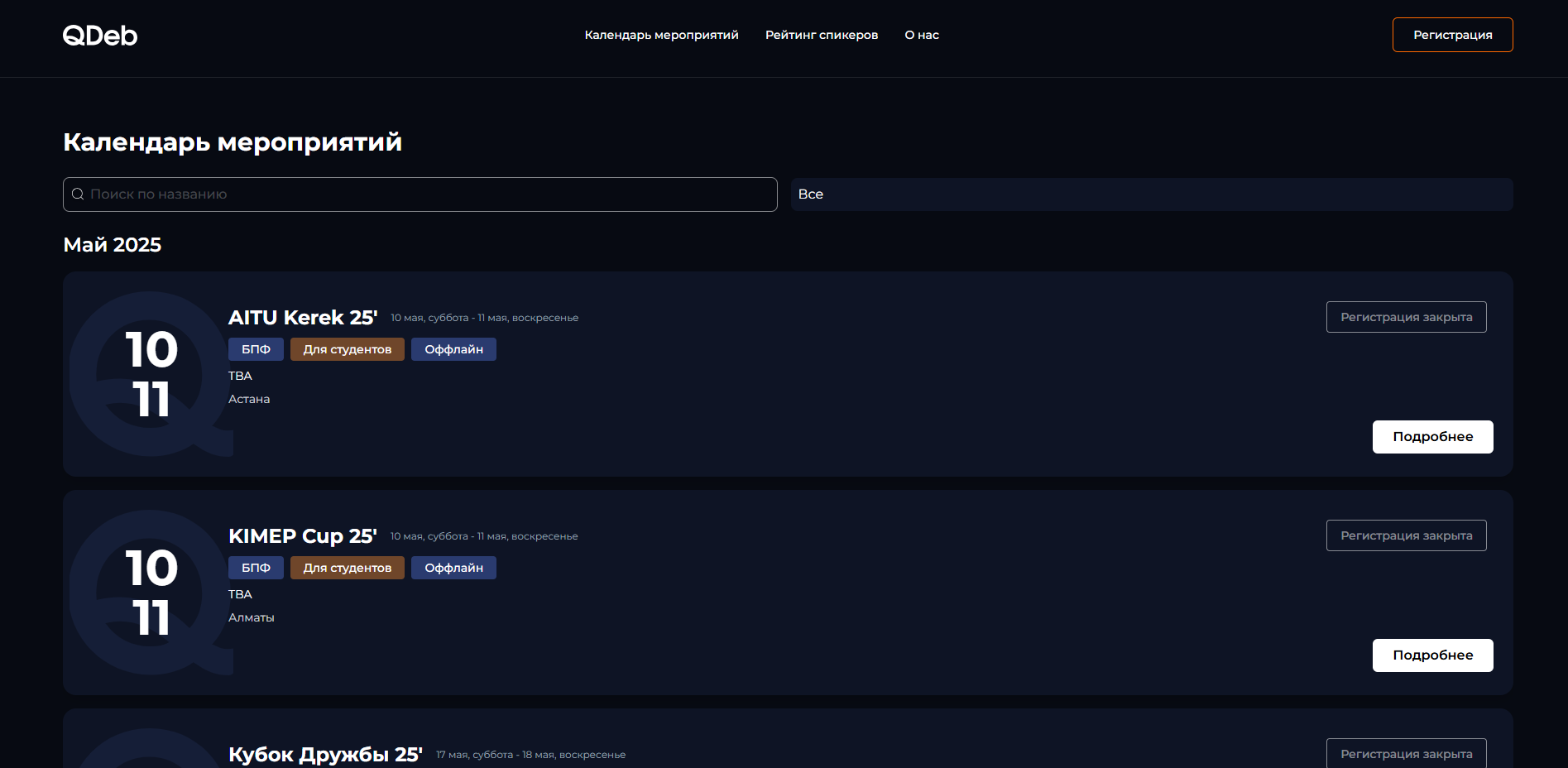Open Рейтинг спикеров nav link
This screenshot has width=1568, height=768.
tap(822, 35)
